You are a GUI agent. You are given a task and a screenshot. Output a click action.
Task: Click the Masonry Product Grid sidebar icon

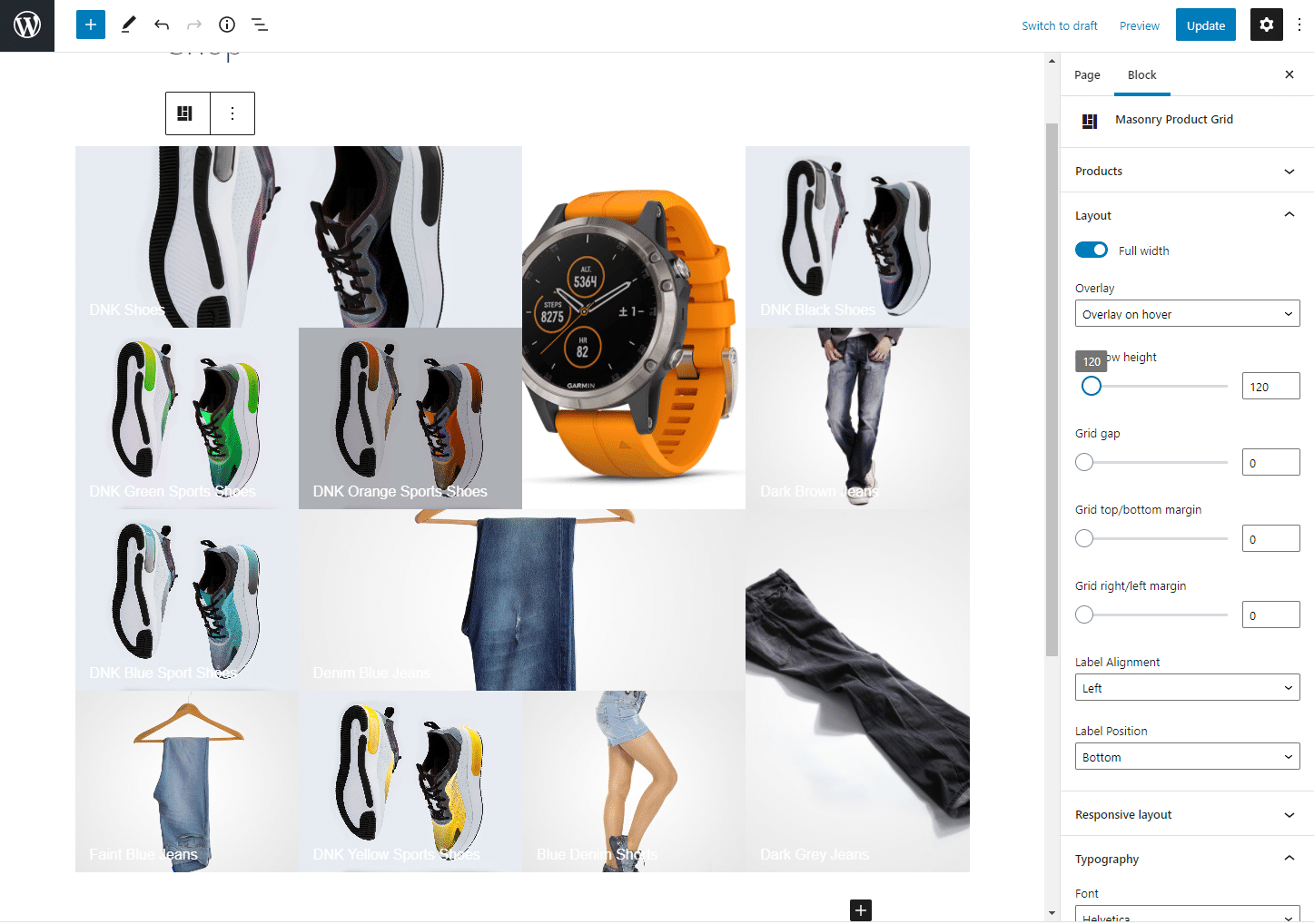tap(1090, 121)
